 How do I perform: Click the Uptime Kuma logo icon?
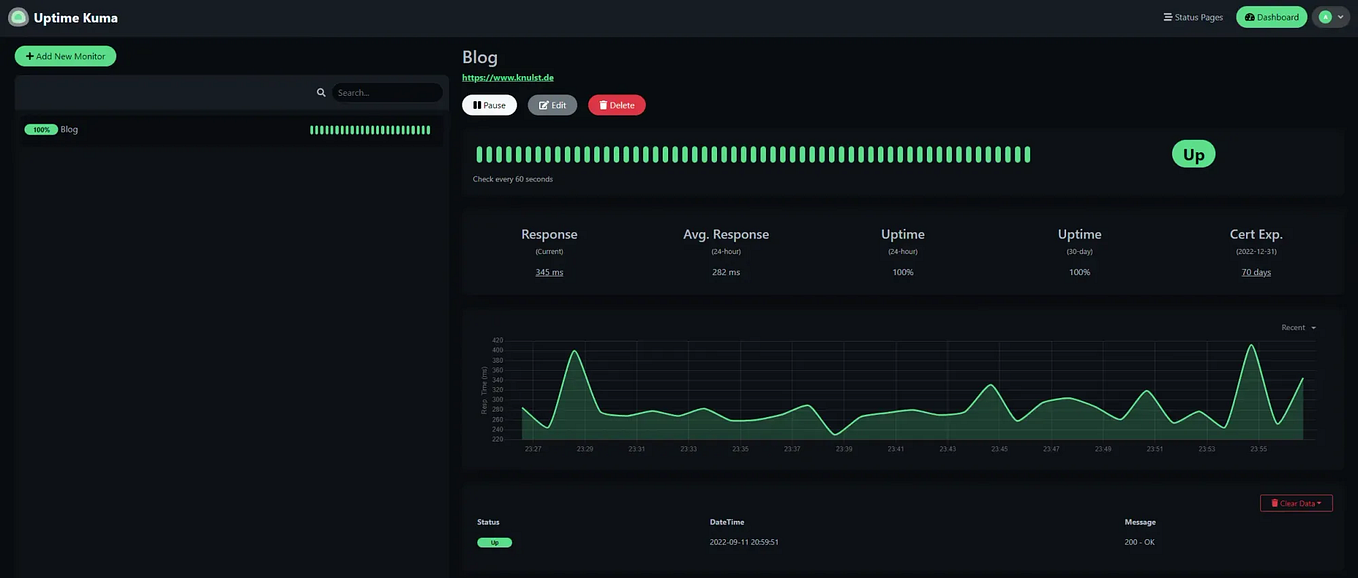coord(18,17)
